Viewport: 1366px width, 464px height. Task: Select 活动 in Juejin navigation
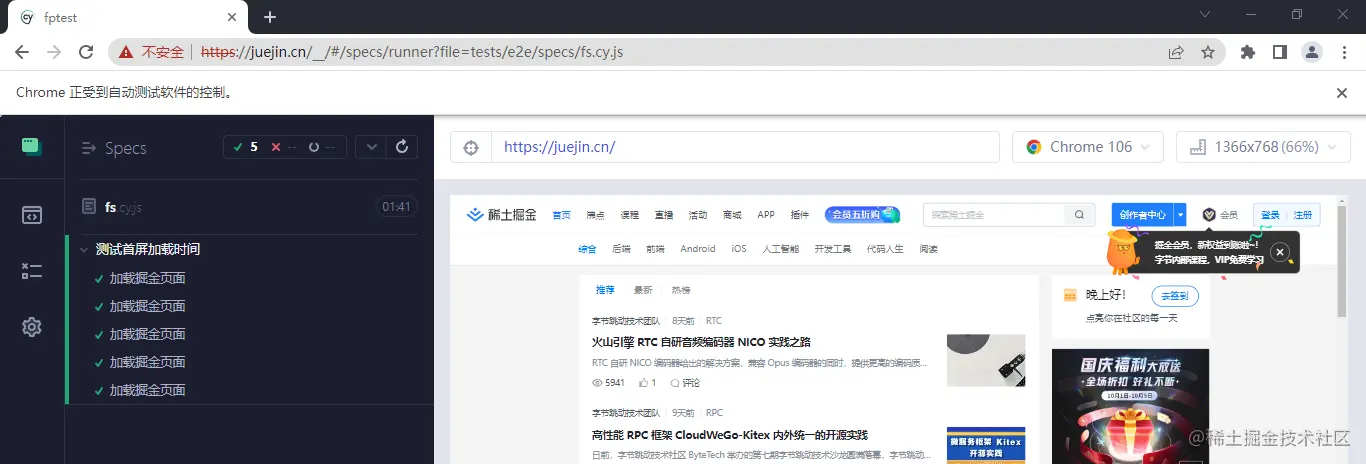[x=698, y=215]
